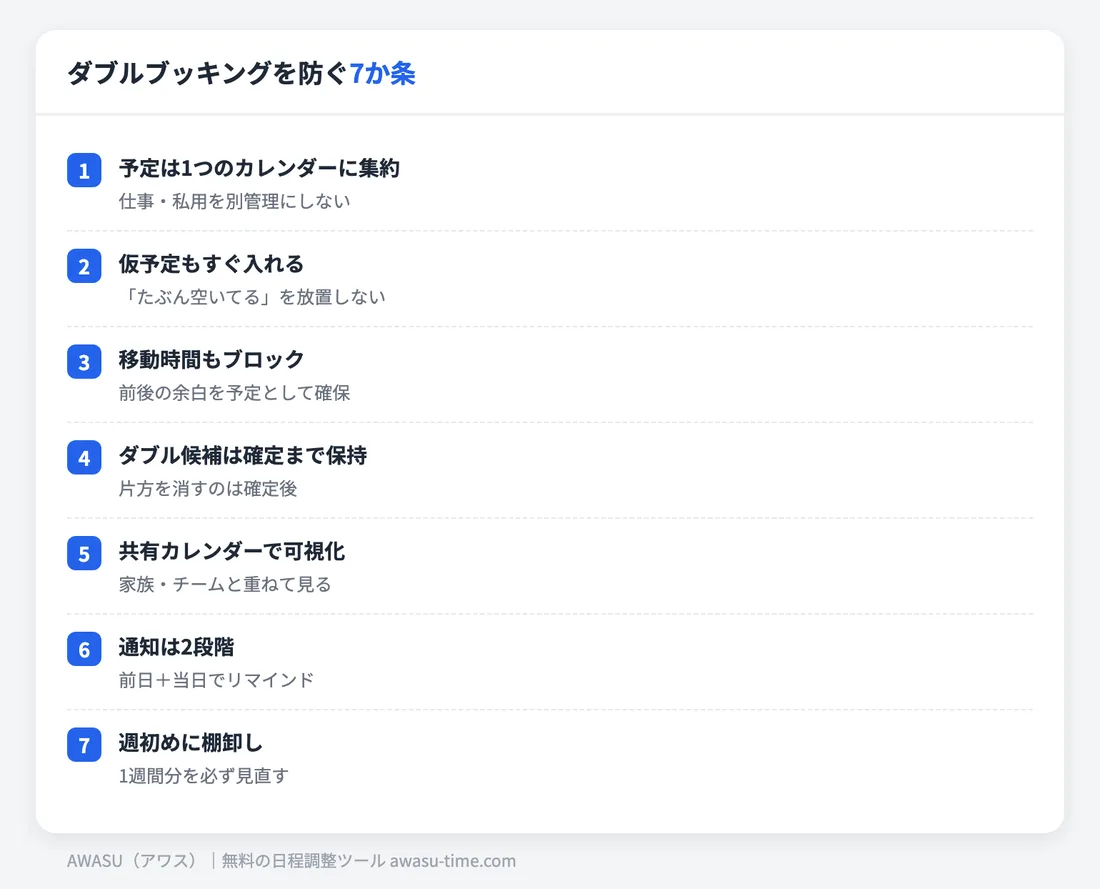Click text 仕事・私用を別管理にしない
The image size is (1100, 889).
point(234,201)
